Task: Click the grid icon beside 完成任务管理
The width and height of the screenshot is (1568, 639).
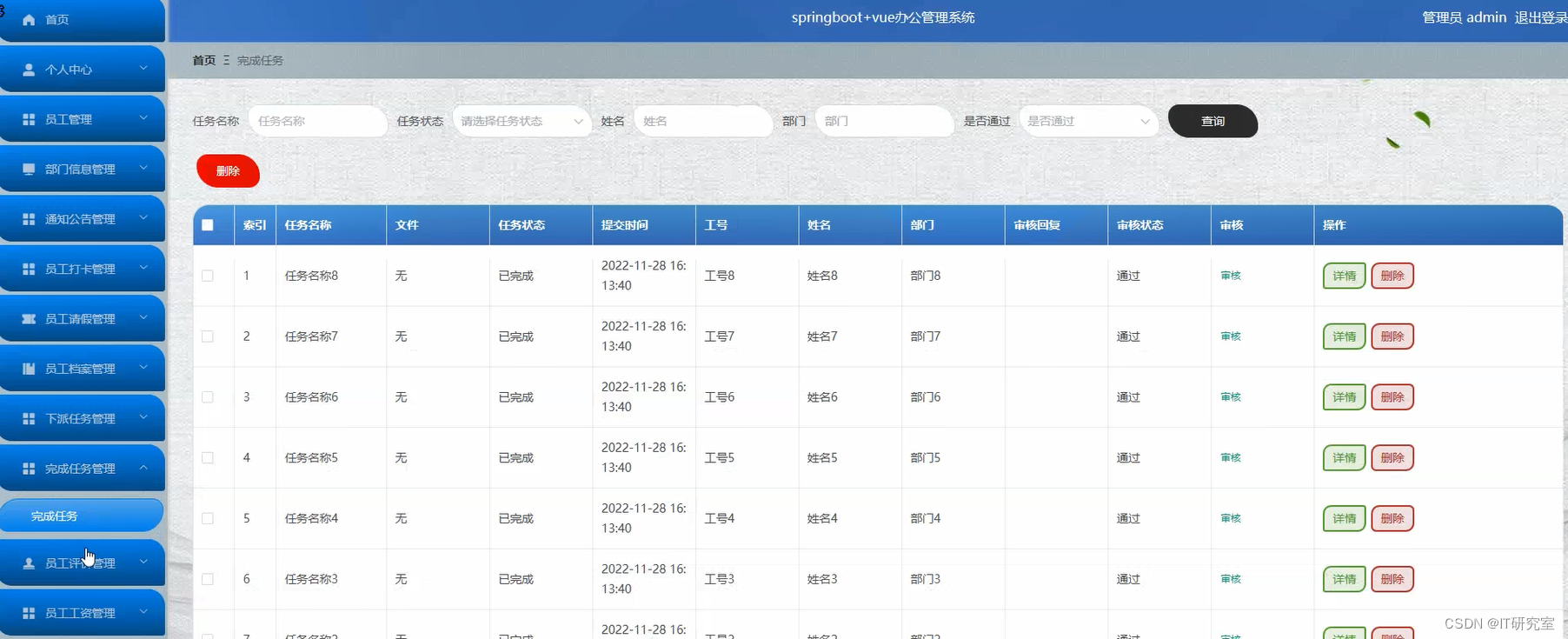Action: pyautogui.click(x=29, y=469)
